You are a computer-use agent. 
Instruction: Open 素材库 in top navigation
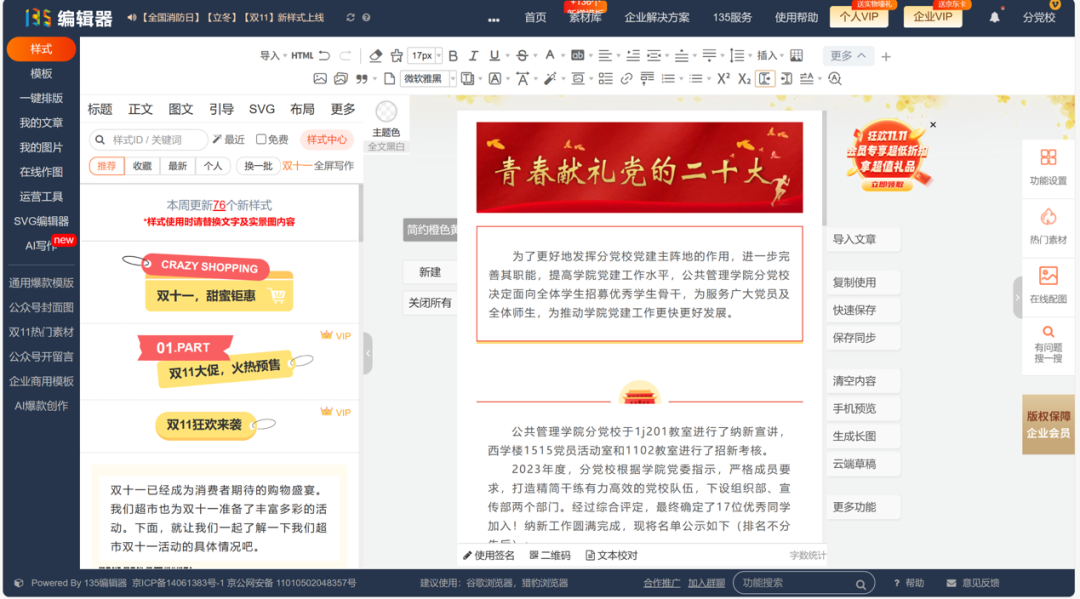585,17
